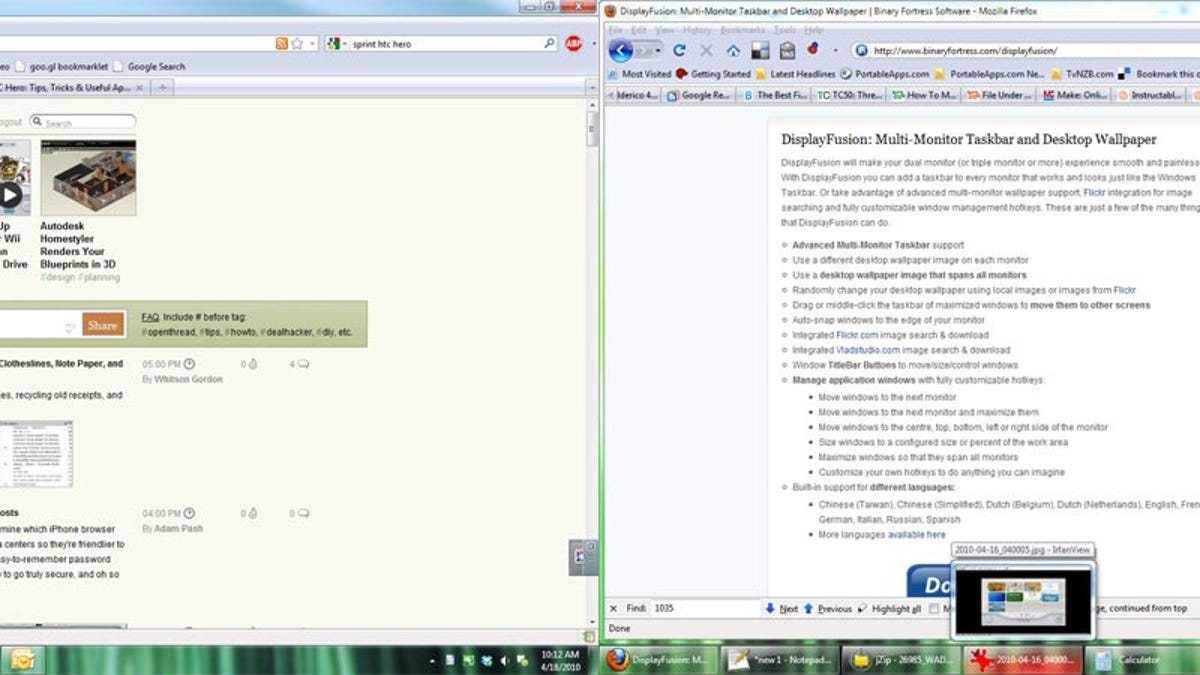Click the orange Share button
Viewport: 1200px width, 675px height.
click(103, 325)
